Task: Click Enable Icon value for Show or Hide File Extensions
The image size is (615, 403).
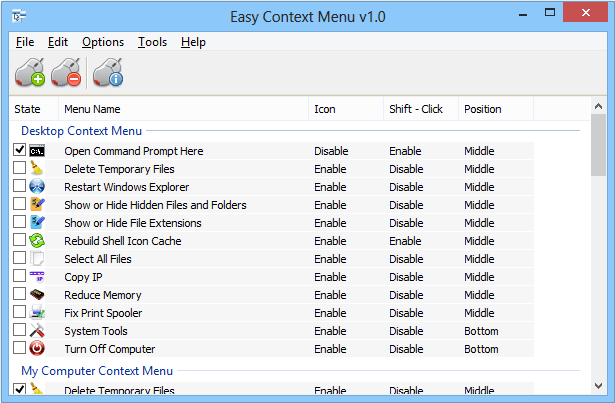Action: point(330,223)
